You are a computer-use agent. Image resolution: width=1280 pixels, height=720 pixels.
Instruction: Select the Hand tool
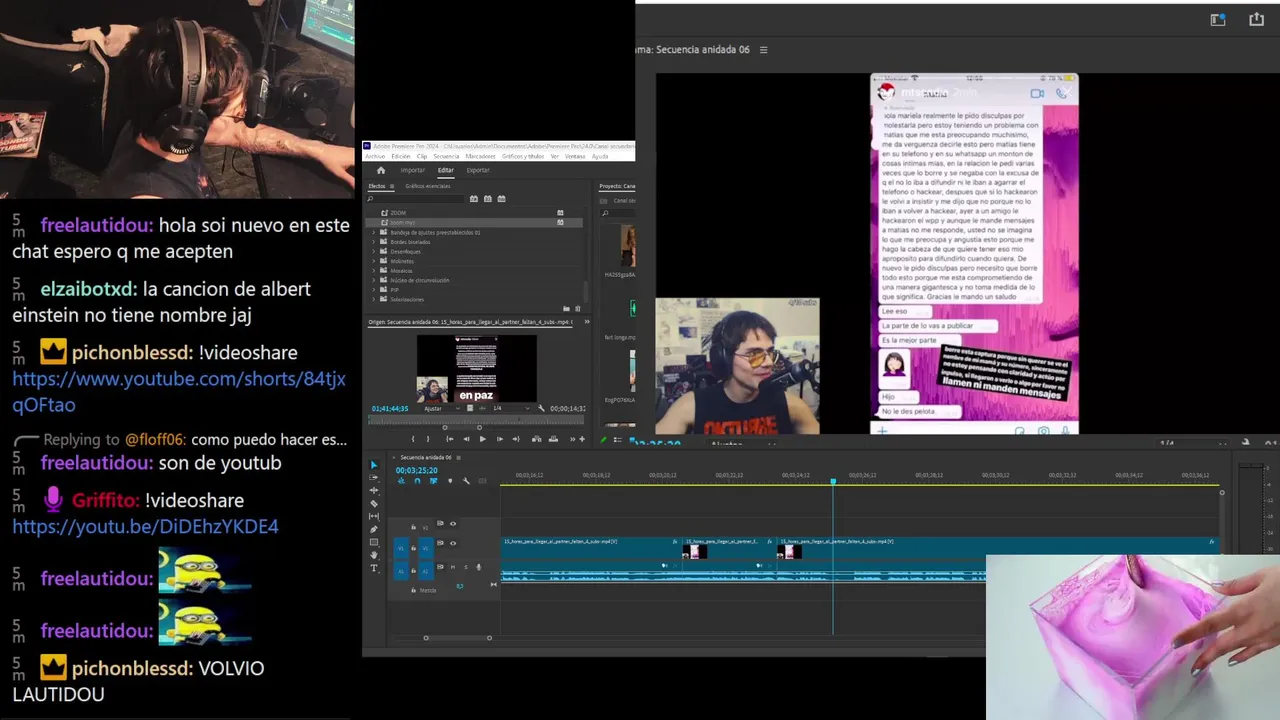(374, 555)
